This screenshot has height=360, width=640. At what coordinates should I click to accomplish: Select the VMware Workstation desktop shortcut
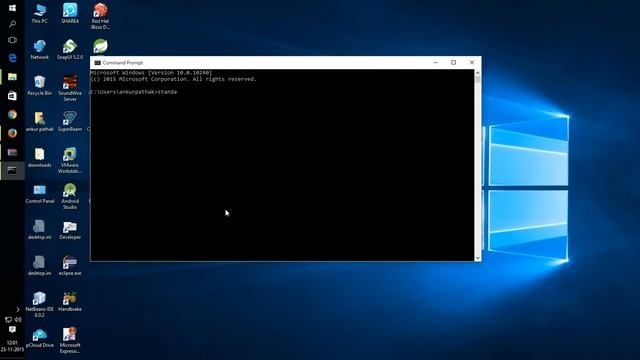(70, 160)
